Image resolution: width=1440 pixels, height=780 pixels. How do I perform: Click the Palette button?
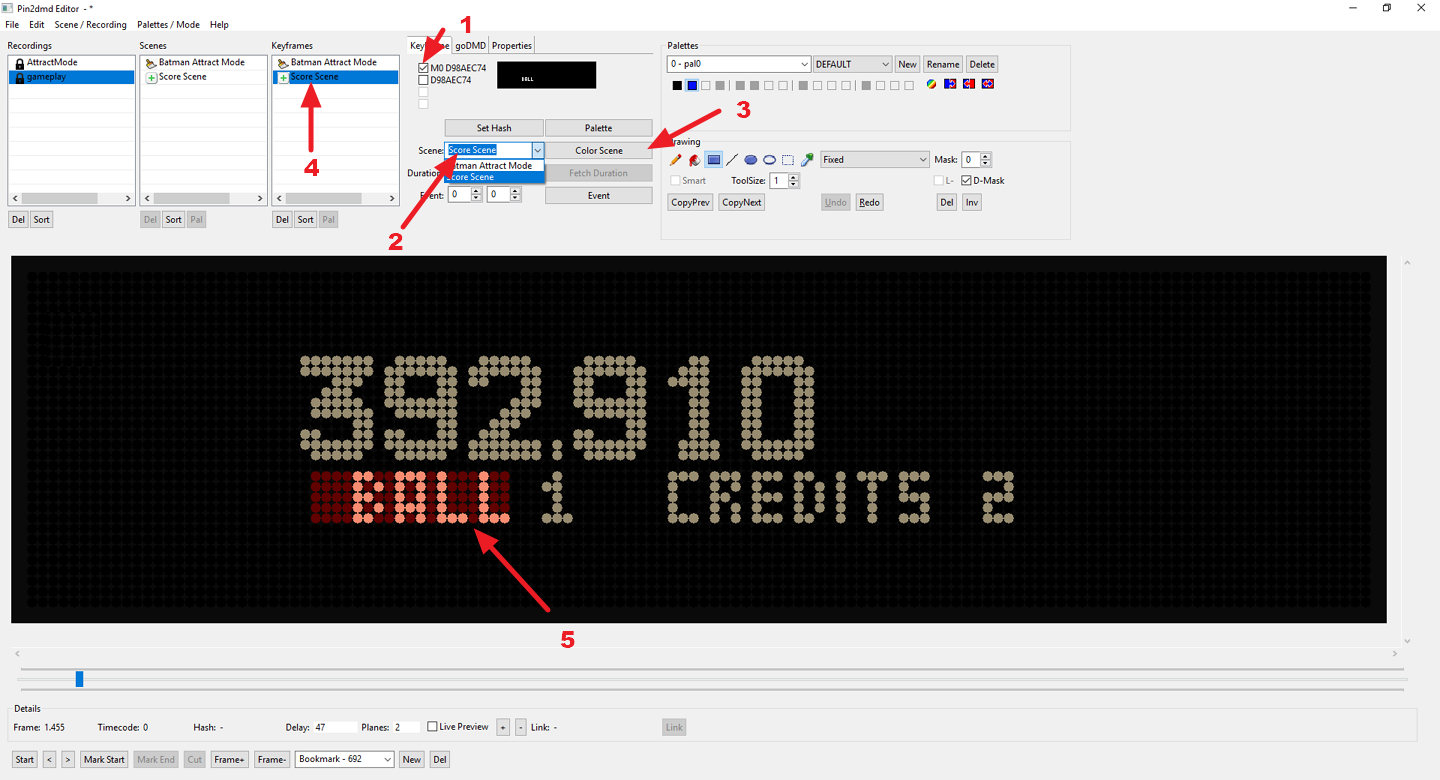[599, 128]
